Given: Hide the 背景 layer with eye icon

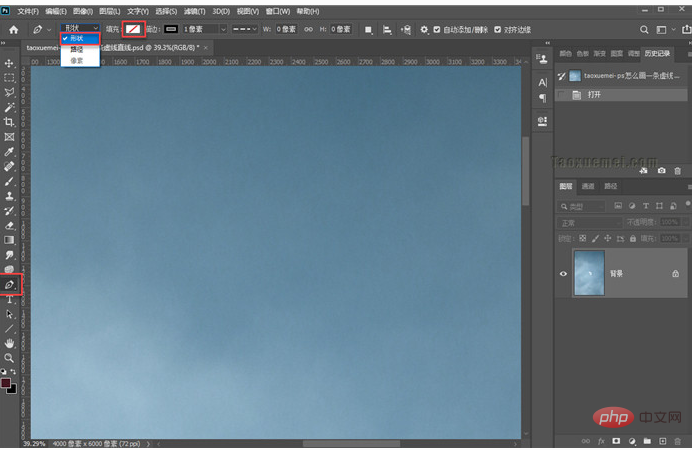Looking at the screenshot, I should tap(564, 273).
